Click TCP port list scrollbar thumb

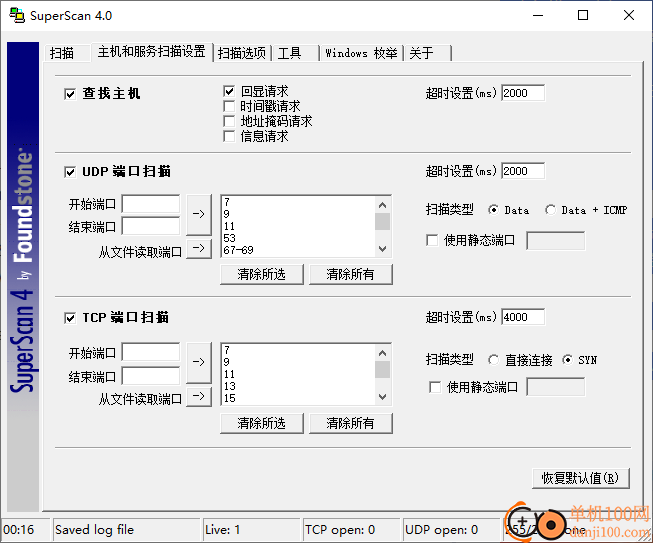click(382, 370)
